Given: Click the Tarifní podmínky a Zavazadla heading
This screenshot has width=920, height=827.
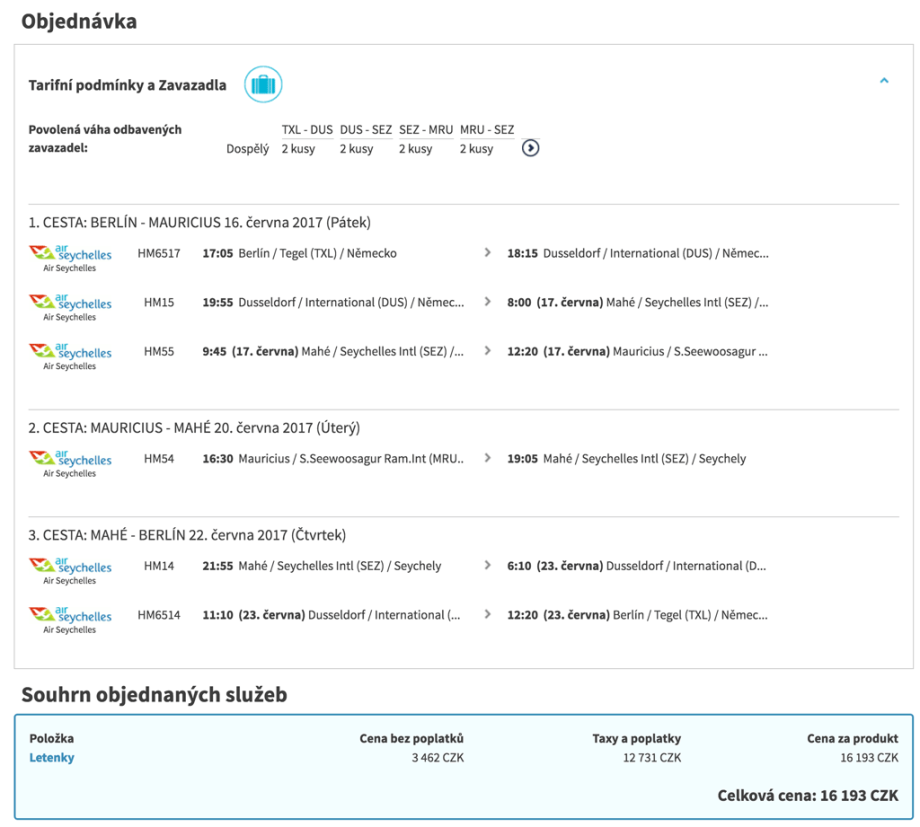Looking at the screenshot, I should point(127,85).
